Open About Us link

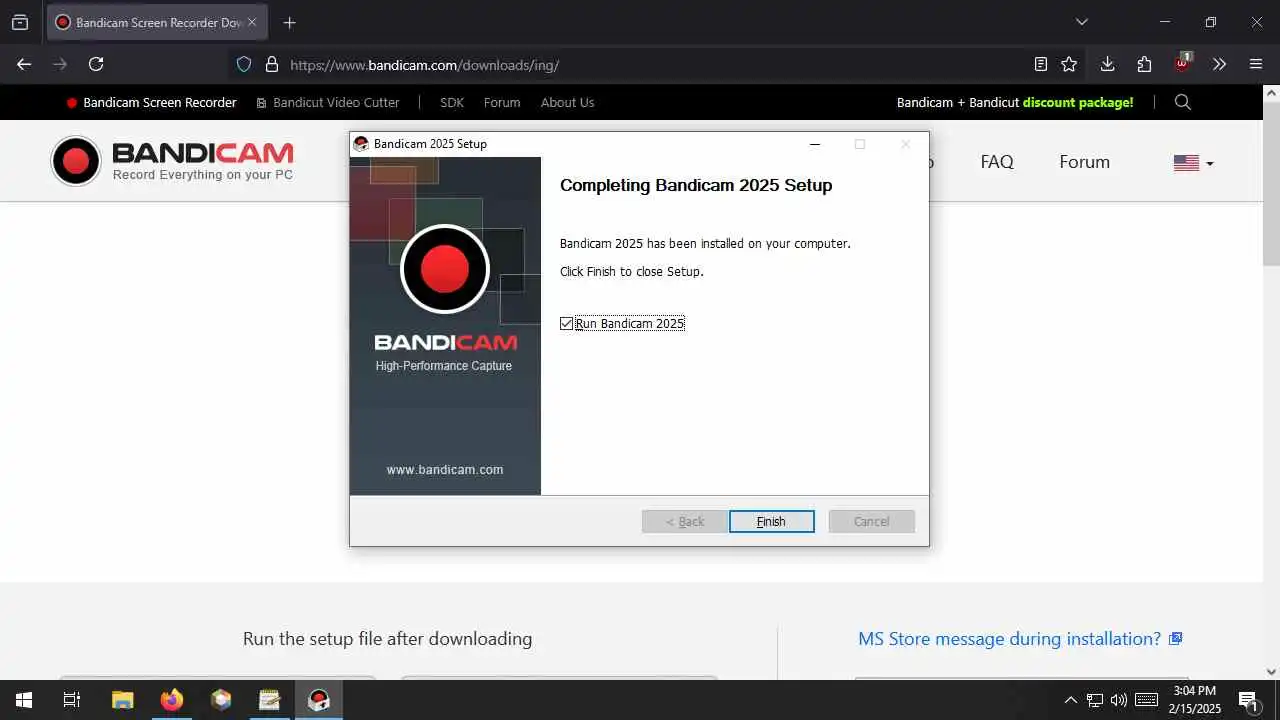point(567,102)
